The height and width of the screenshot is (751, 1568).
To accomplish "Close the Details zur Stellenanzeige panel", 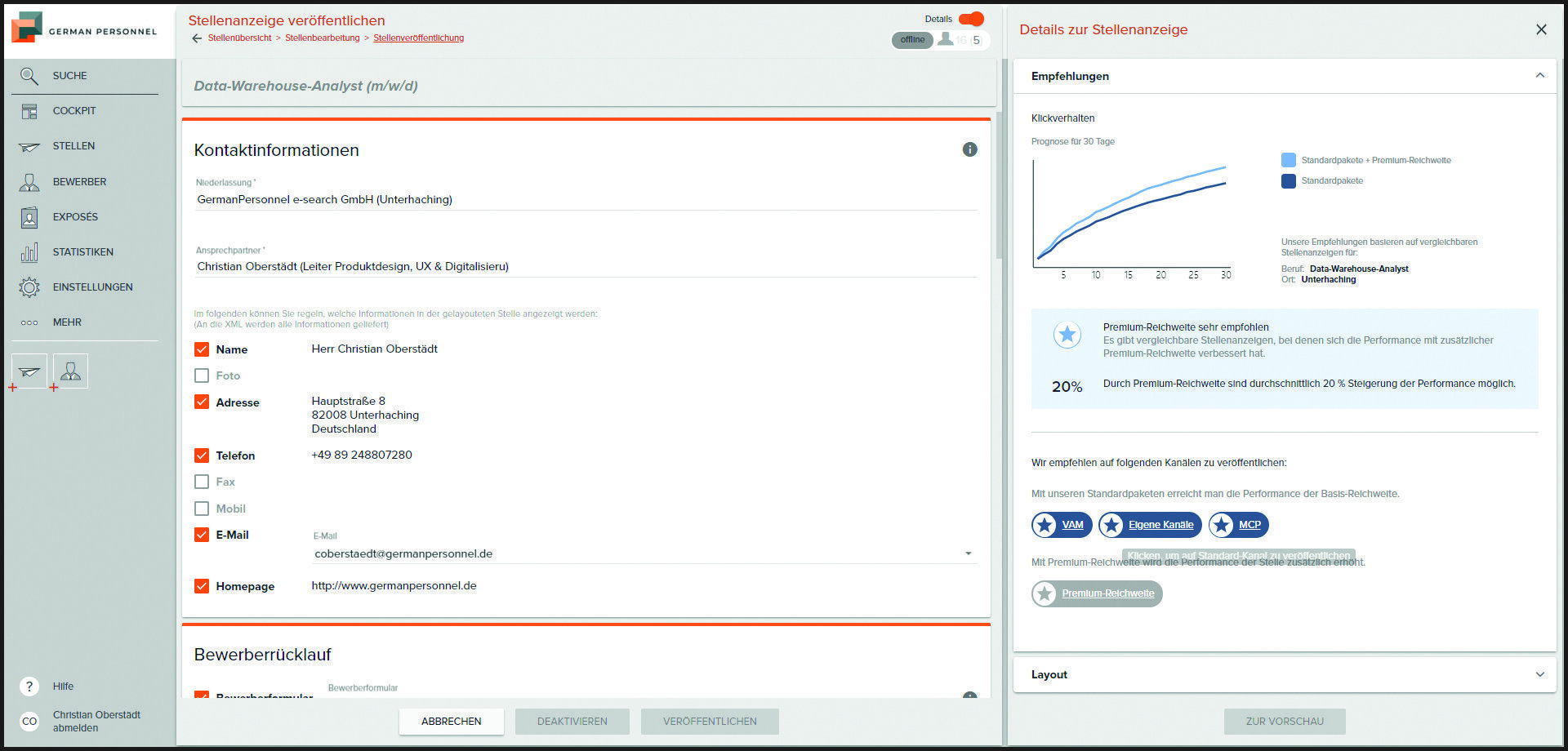I will coord(1541,29).
